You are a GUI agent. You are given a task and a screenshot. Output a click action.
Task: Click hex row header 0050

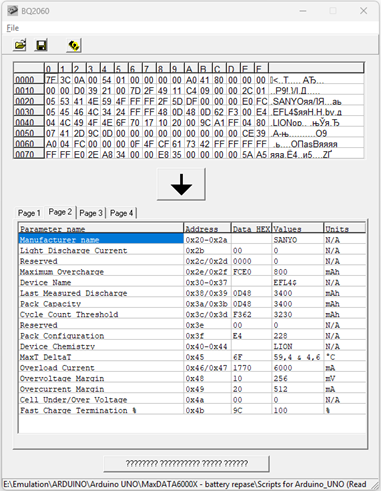click(29, 133)
